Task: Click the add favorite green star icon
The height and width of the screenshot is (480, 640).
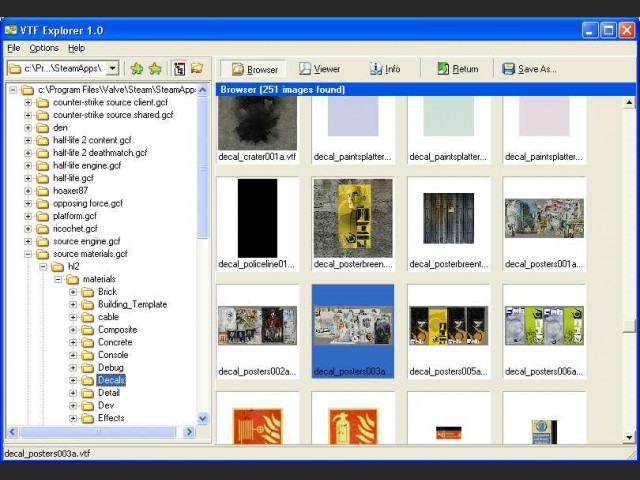Action: pyautogui.click(x=137, y=69)
